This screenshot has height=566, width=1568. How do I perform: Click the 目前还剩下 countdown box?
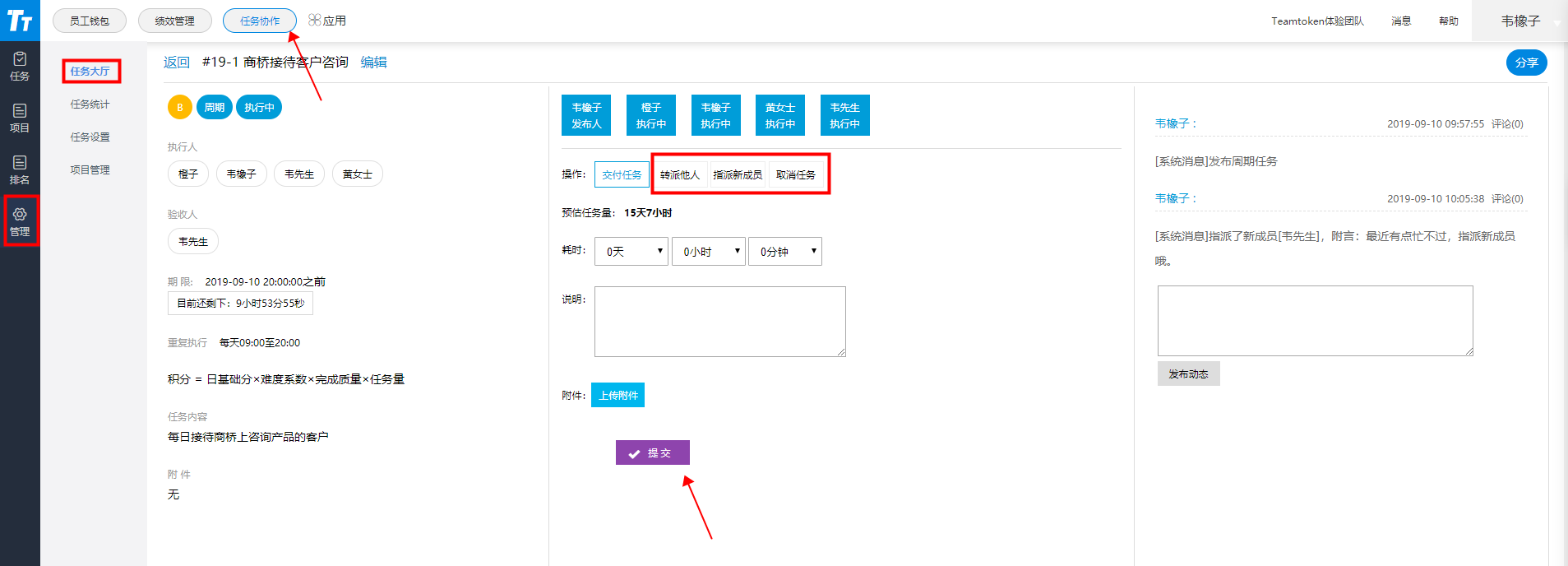(240, 303)
